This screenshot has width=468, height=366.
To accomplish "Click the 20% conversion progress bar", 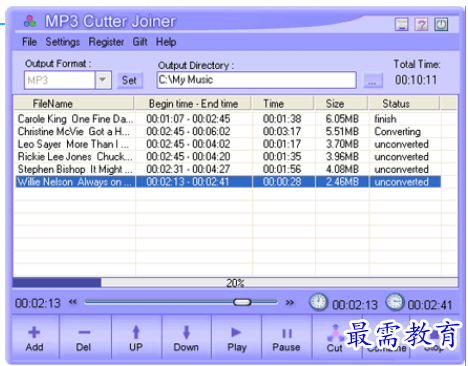I will [x=235, y=283].
